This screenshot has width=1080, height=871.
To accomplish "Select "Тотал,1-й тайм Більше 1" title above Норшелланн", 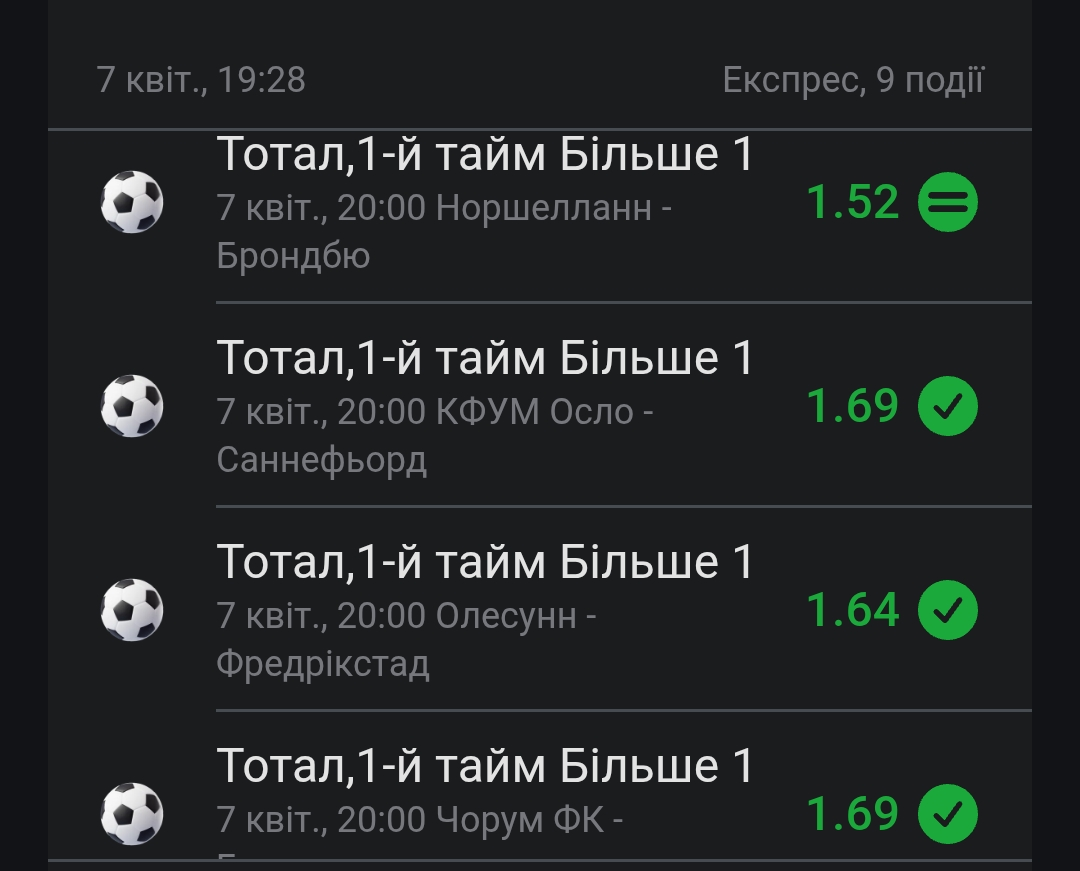I will point(485,155).
